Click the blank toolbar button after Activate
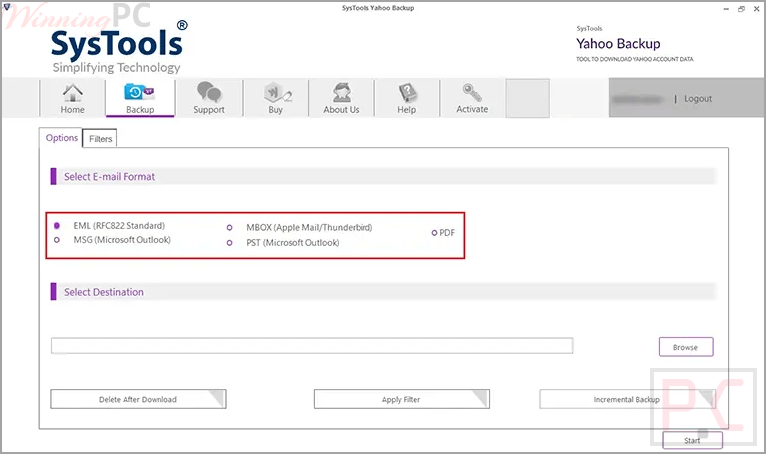 [528, 98]
